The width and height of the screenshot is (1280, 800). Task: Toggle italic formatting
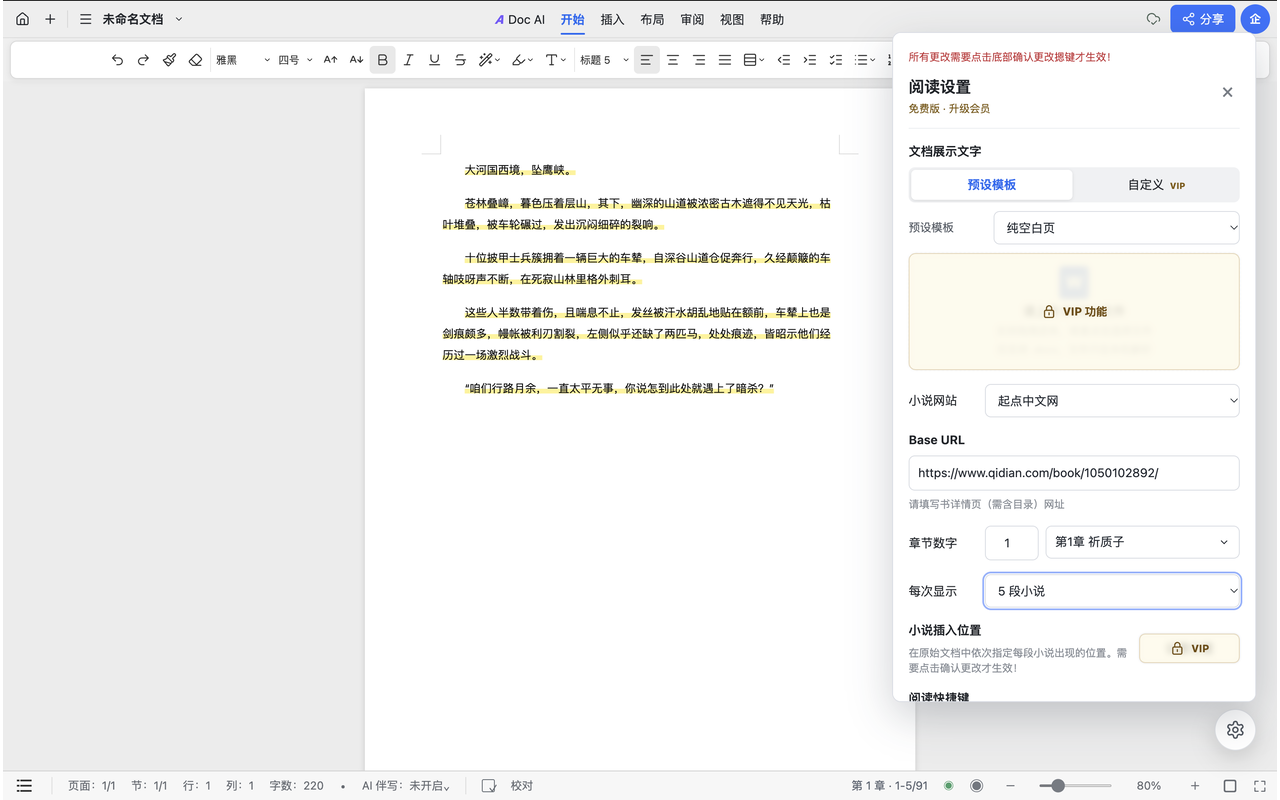point(408,60)
